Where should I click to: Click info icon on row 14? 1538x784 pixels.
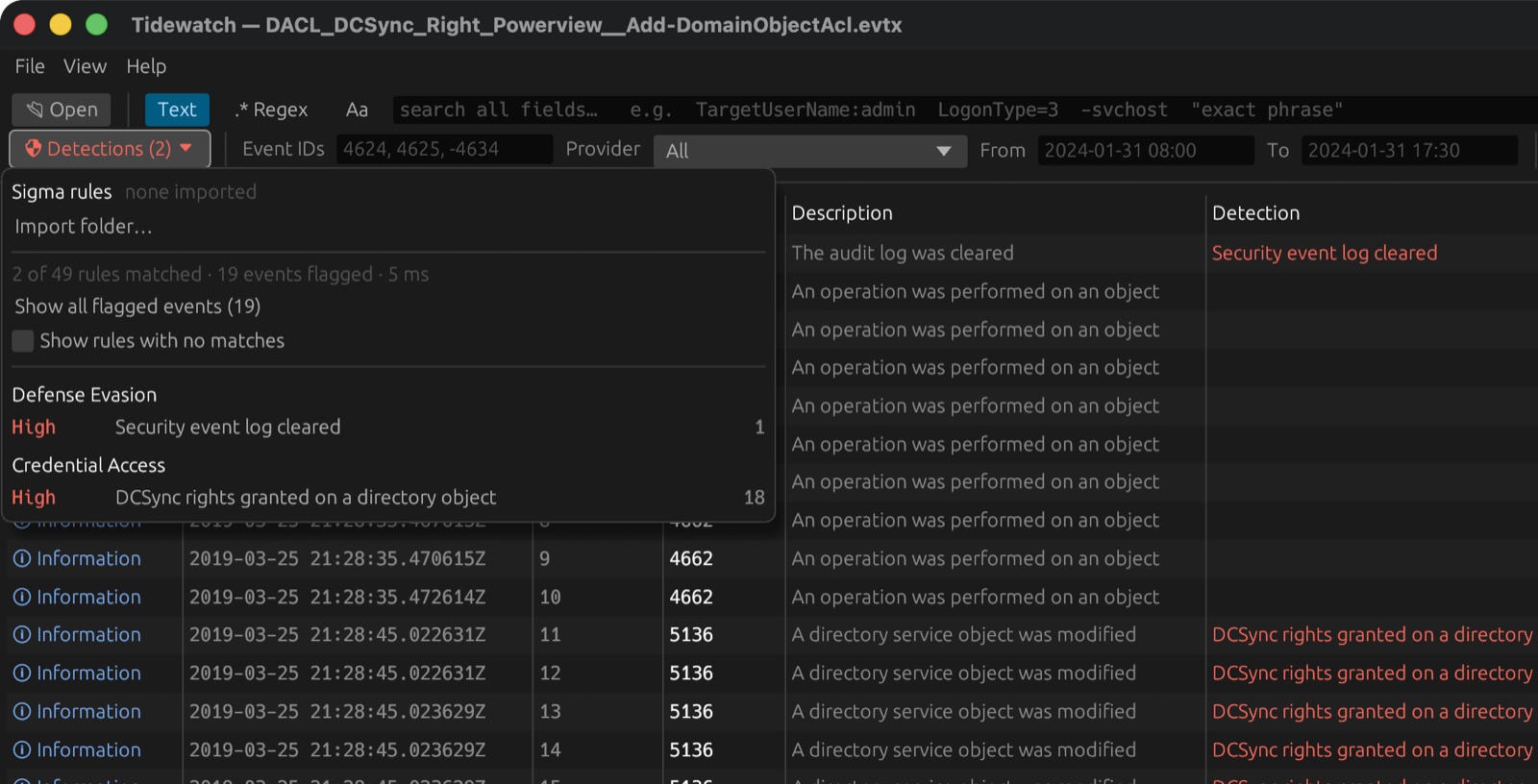pyautogui.click(x=21, y=749)
